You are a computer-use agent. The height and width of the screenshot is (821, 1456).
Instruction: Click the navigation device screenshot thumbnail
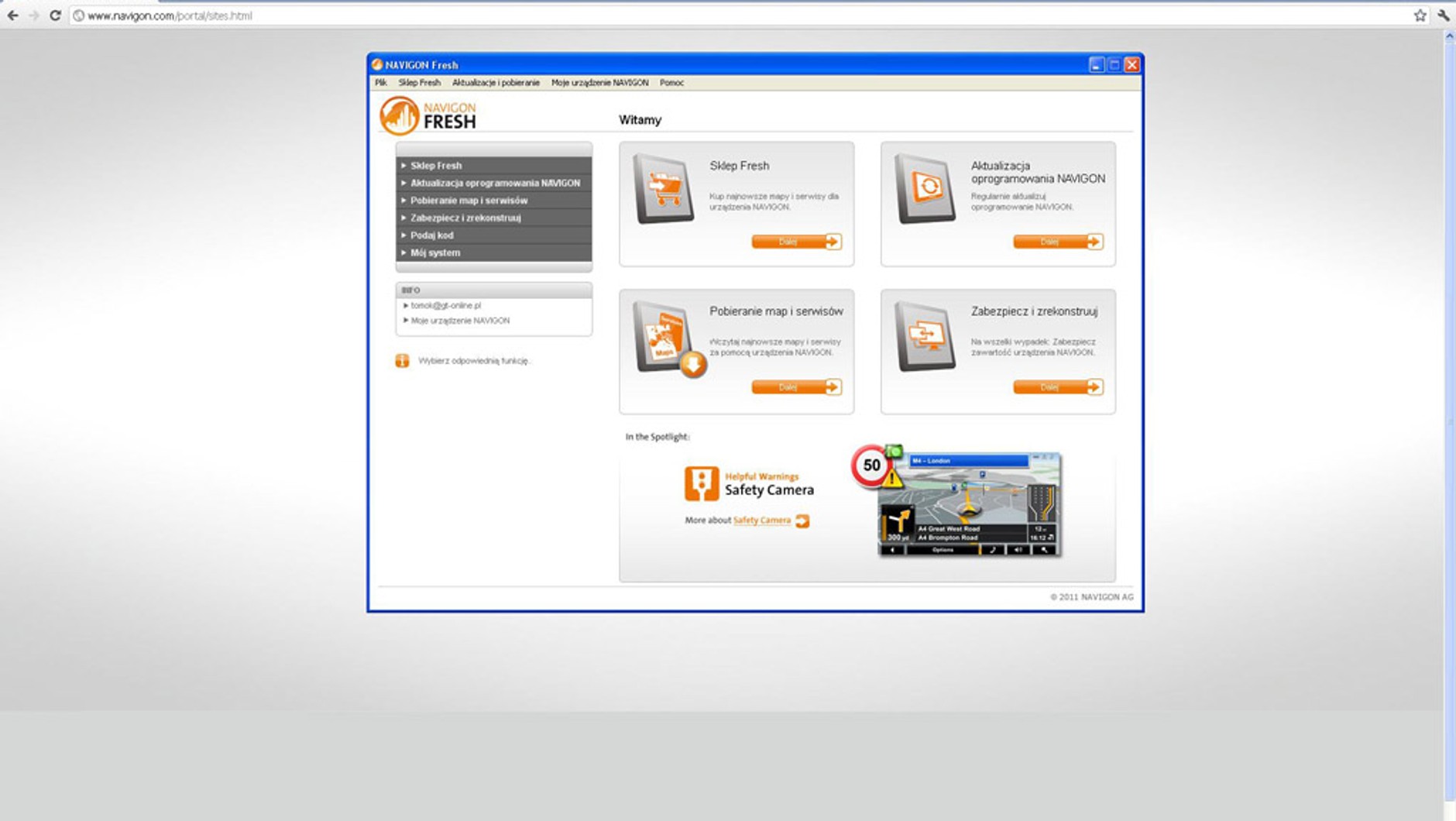click(x=969, y=505)
